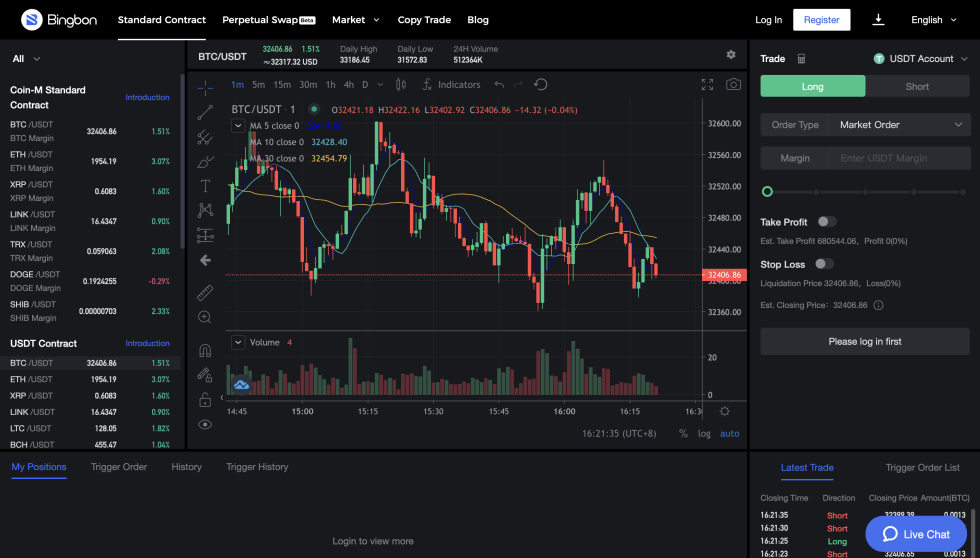Expand the English language menu
980x558 pixels.
click(934, 20)
